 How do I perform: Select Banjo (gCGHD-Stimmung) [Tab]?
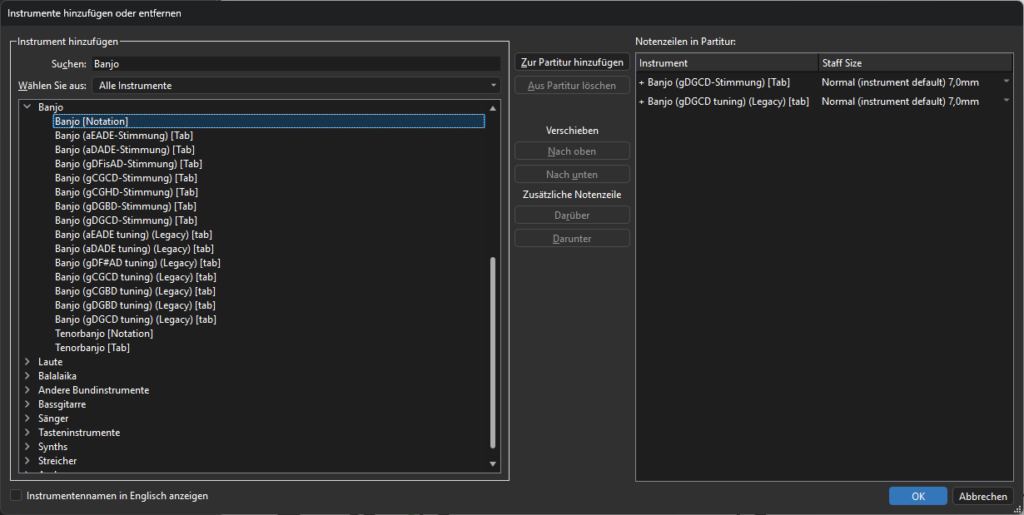tap(126, 192)
